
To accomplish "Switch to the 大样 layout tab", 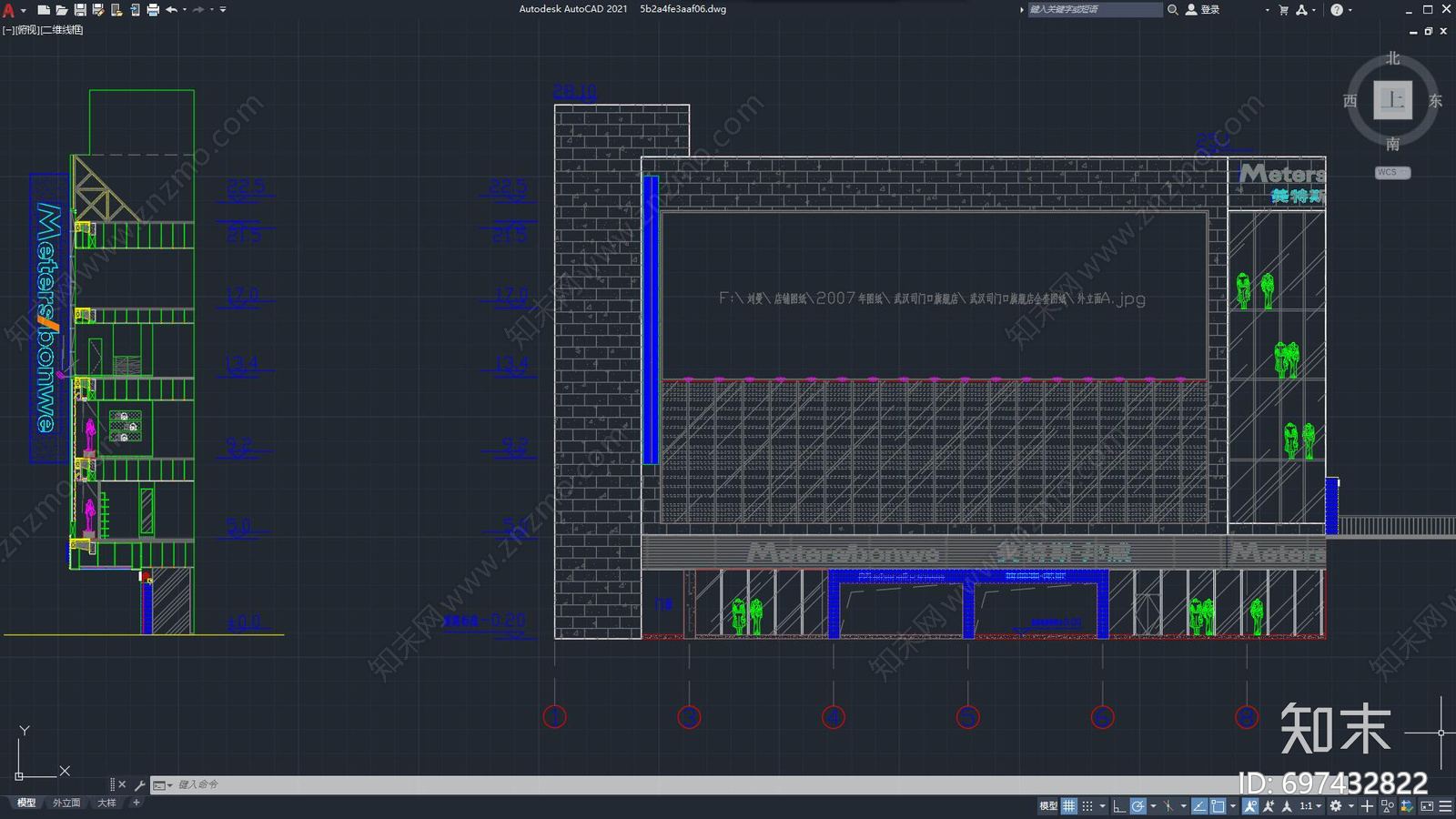I will (106, 803).
